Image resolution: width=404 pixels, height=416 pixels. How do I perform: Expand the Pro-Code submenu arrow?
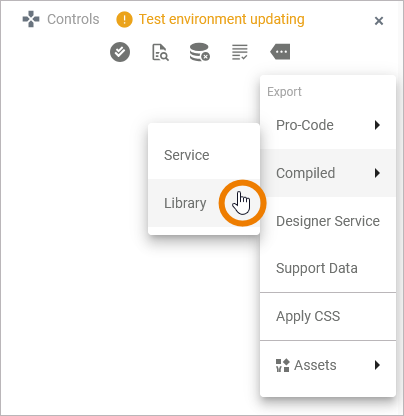point(377,125)
